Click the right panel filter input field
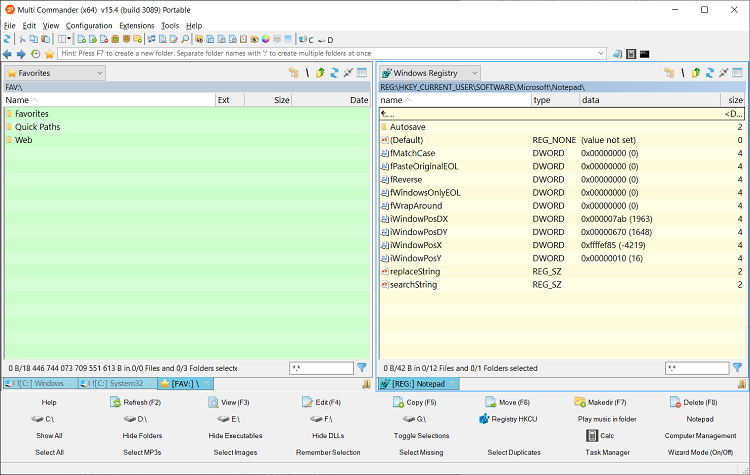 click(696, 368)
